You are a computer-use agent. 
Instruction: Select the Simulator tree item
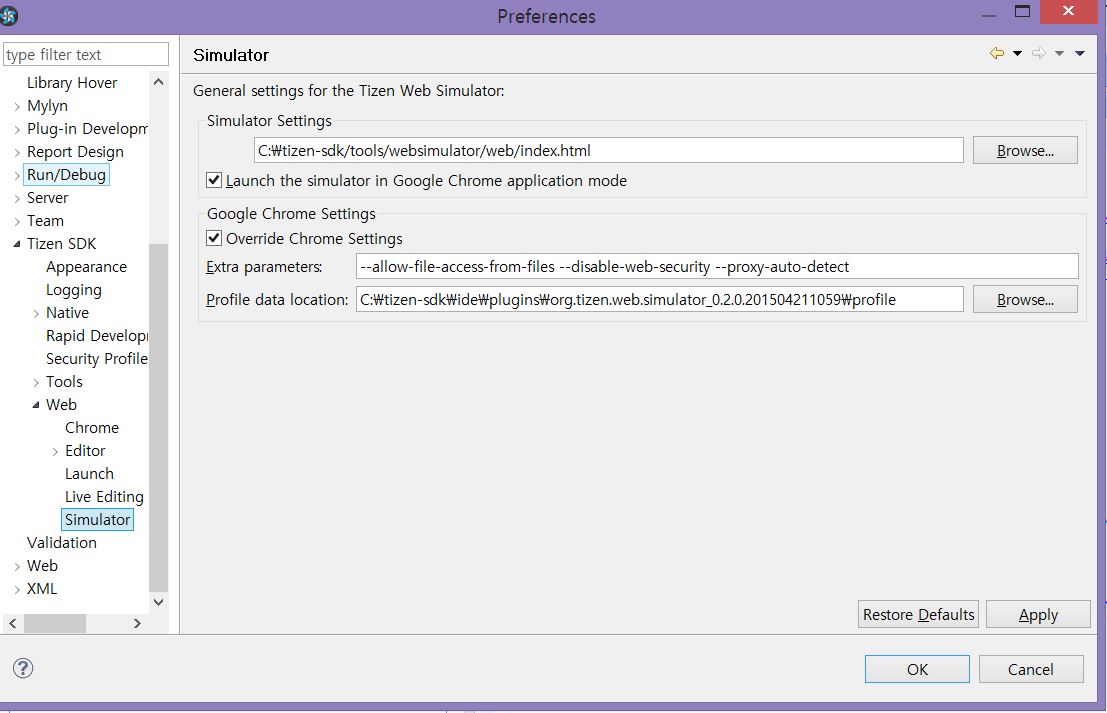tap(97, 520)
